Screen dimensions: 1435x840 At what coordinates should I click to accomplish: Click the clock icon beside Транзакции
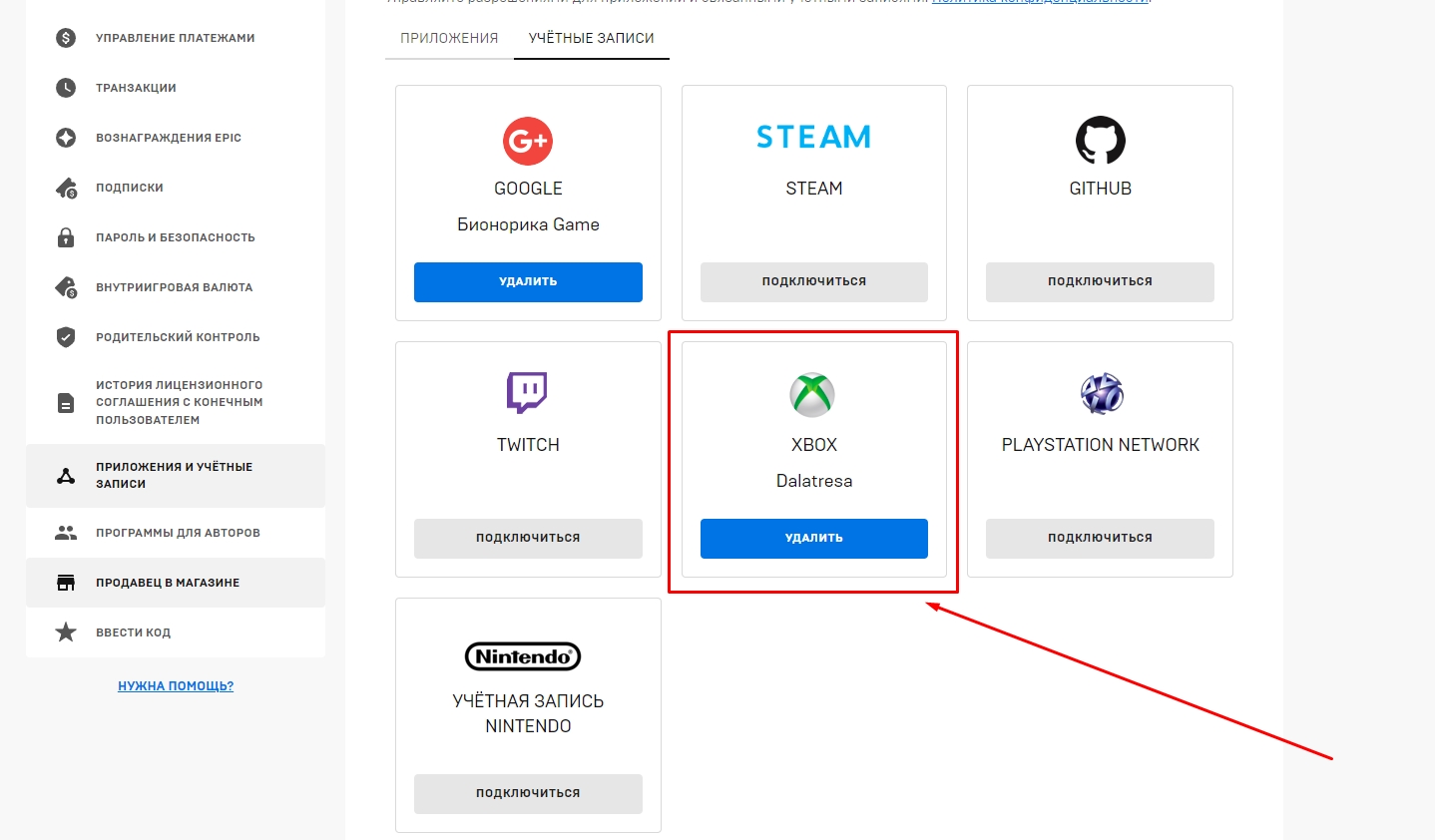pyautogui.click(x=66, y=88)
